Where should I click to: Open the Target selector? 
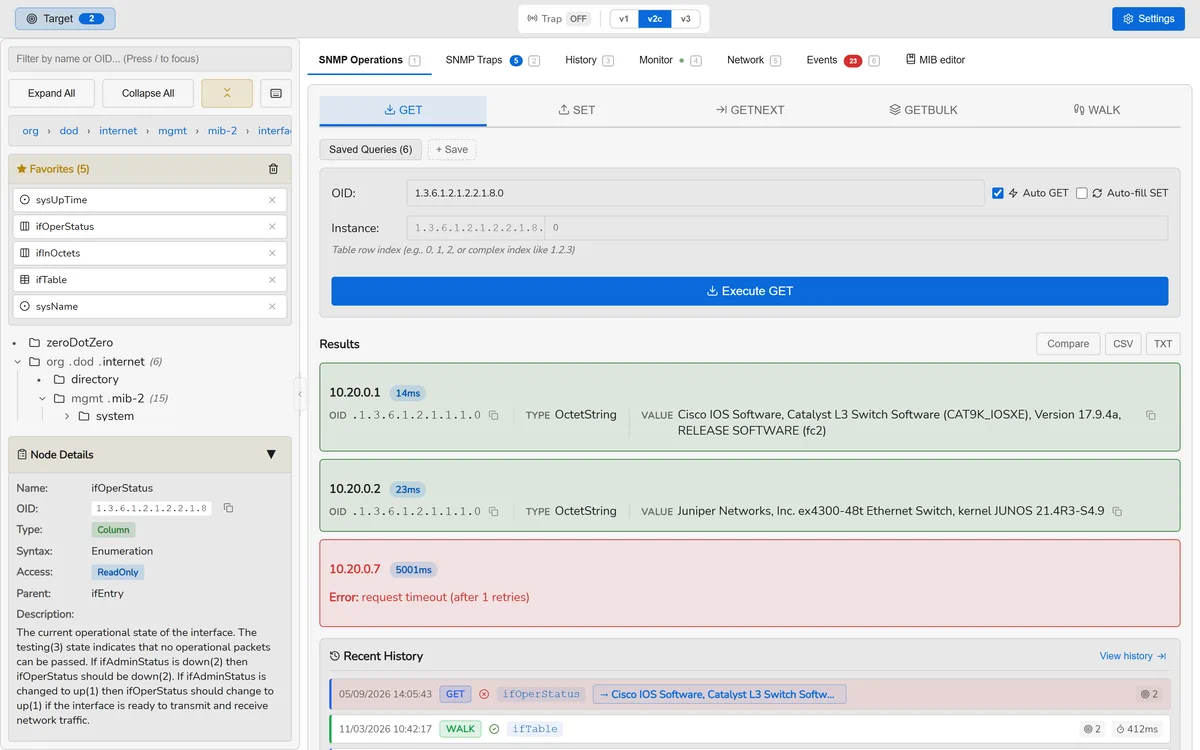pyautogui.click(x=65, y=18)
